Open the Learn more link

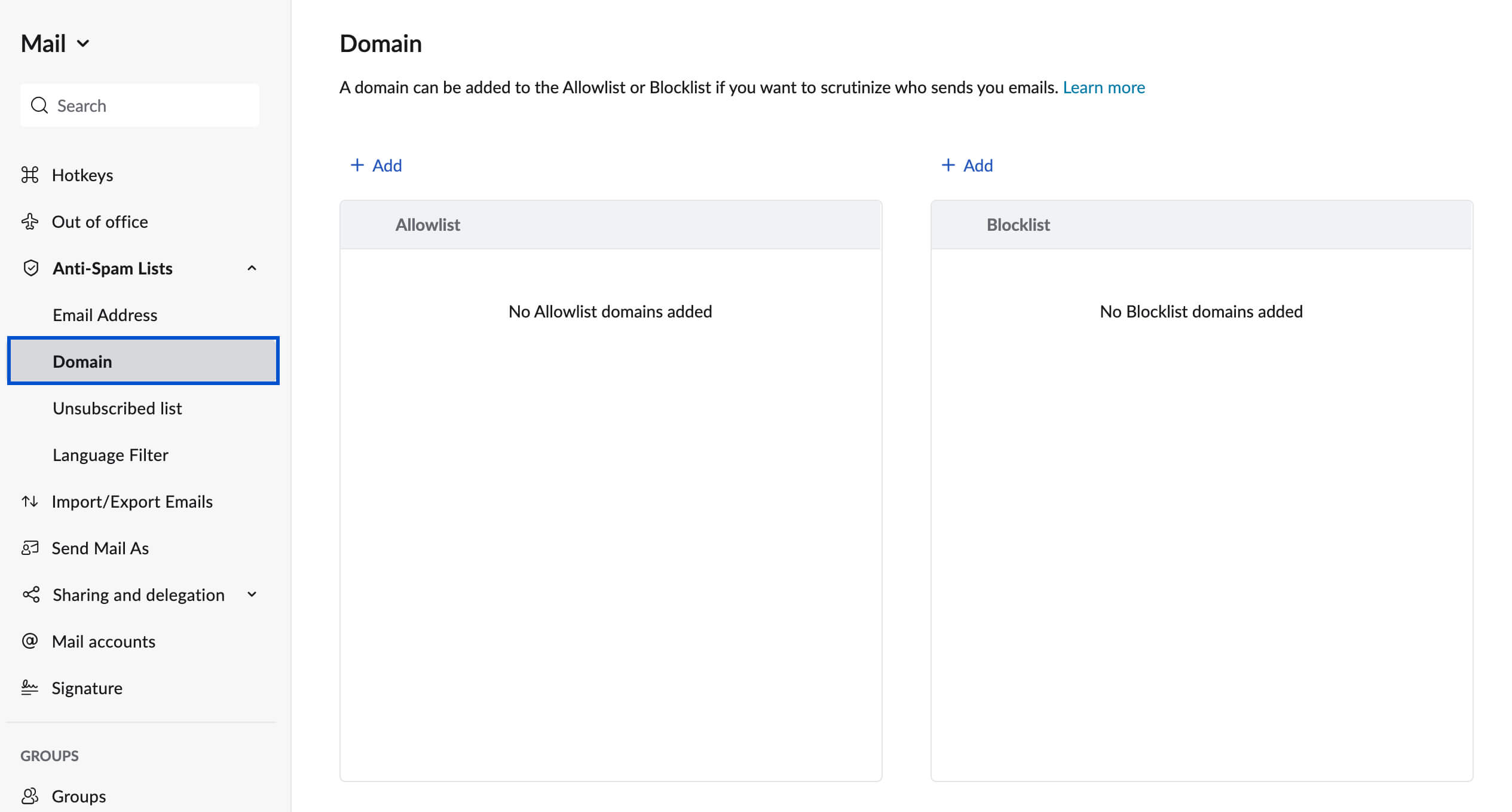click(1104, 87)
